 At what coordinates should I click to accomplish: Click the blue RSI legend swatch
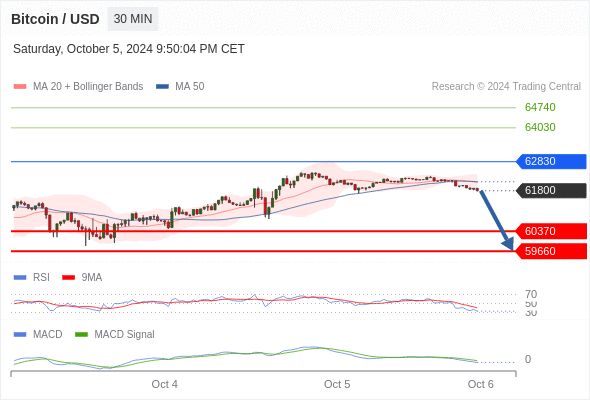pos(20,278)
